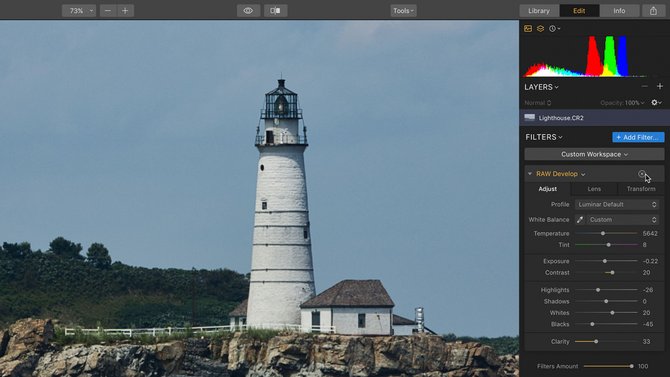Click the histogram panel icon
This screenshot has width=670, height=377.
click(x=528, y=29)
